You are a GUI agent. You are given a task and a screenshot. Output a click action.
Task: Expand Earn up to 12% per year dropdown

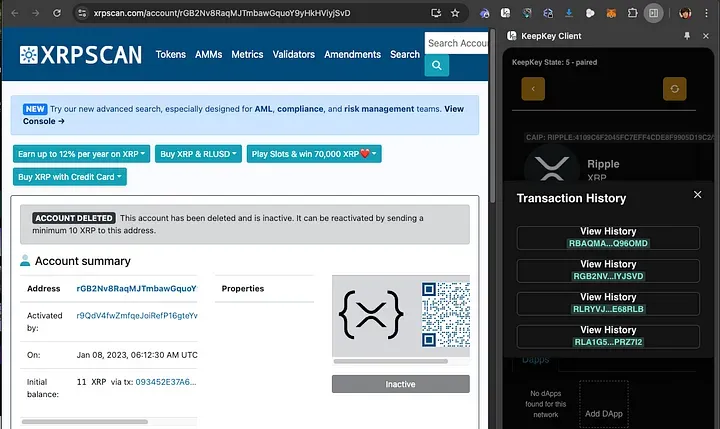pyautogui.click(x=81, y=154)
